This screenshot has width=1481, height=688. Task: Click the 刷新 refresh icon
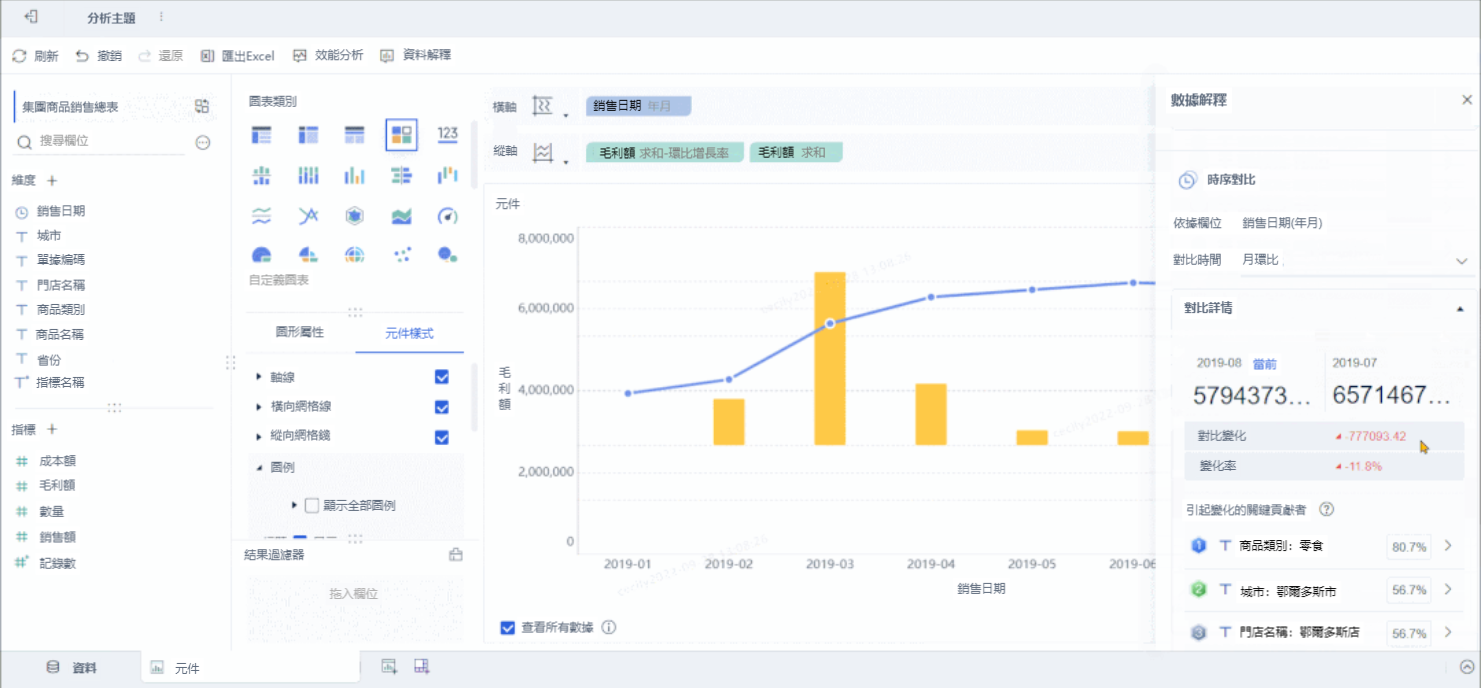[19, 56]
